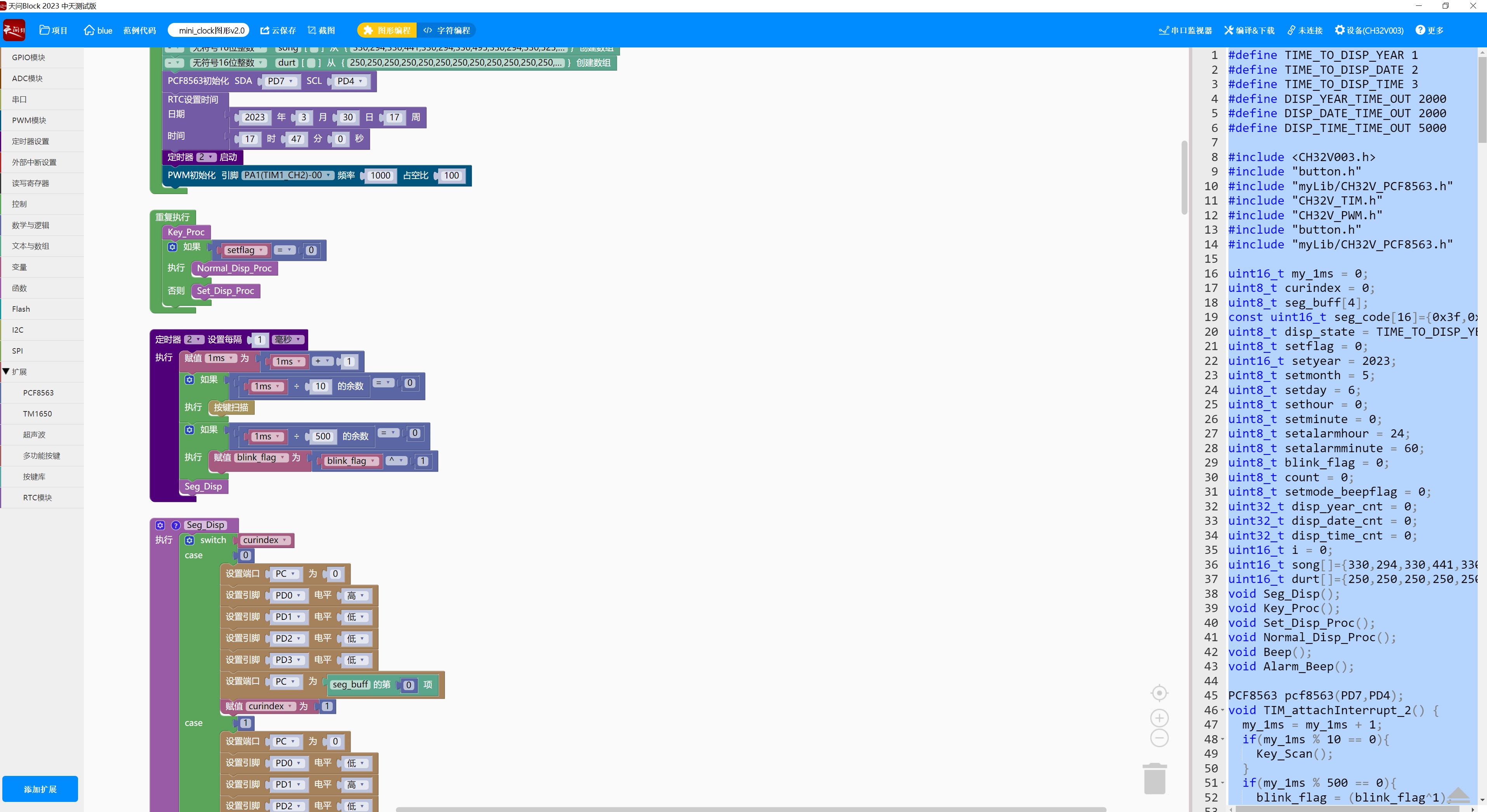Open SCL pin PD4 dropdown
Image resolution: width=1487 pixels, height=812 pixels.
[350, 82]
